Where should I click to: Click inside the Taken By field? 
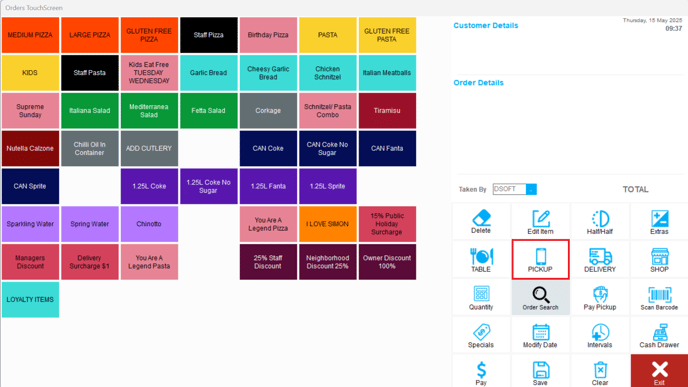(509, 189)
